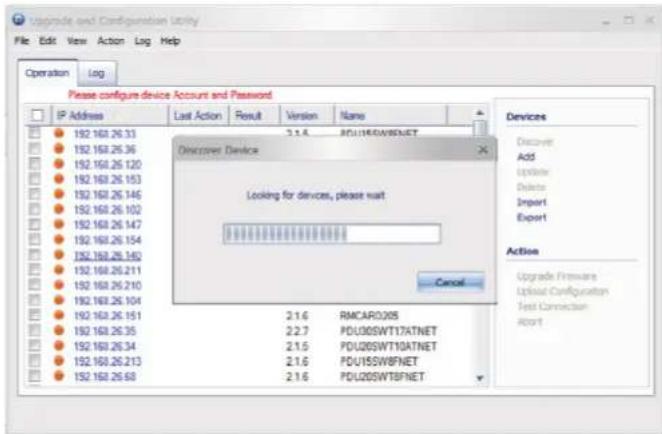Click Upload Configuration under Action
This screenshot has width=662, height=434.
click(x=562, y=291)
